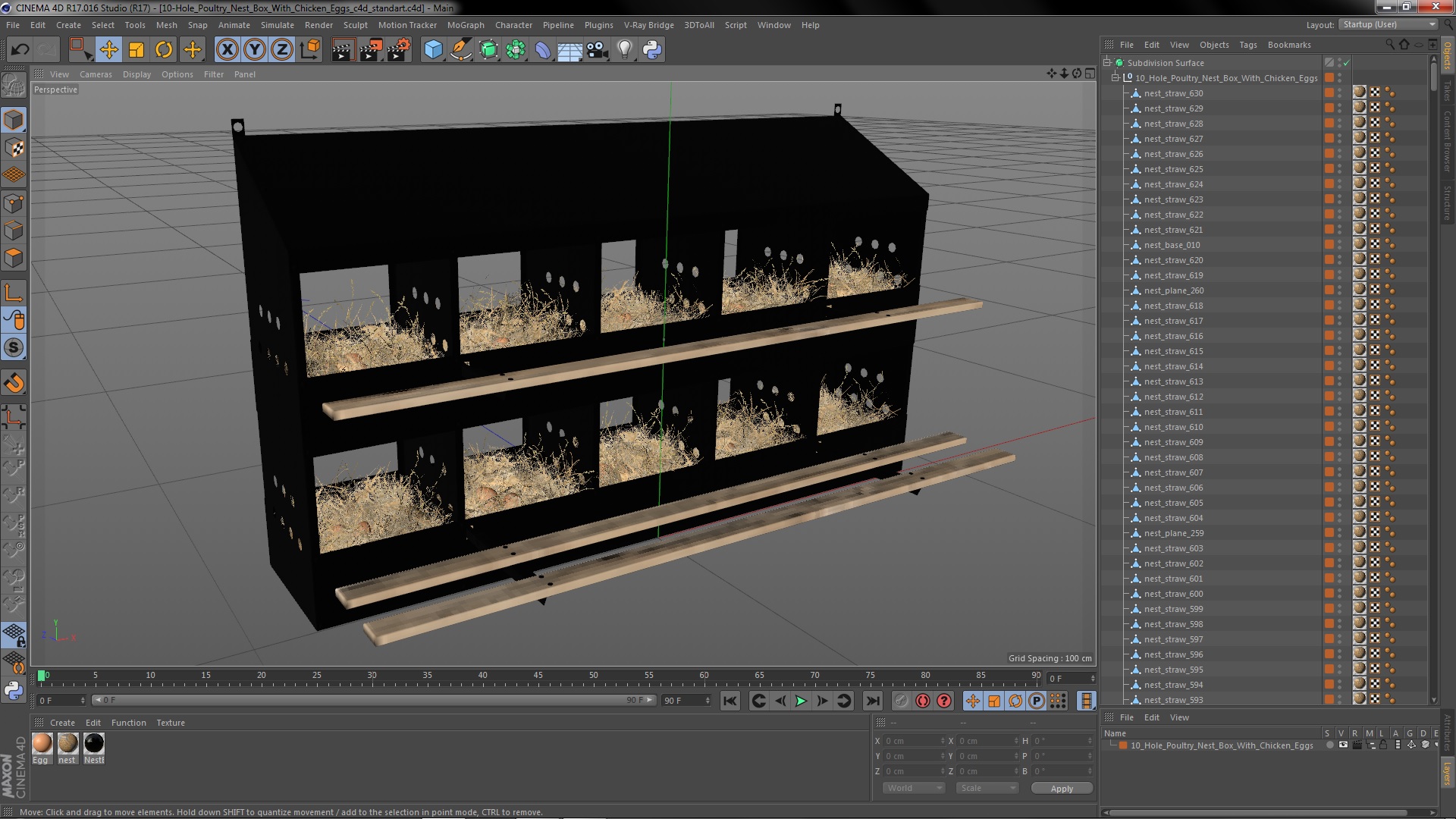
Task: Select the Egg material swatch
Action: click(42, 743)
